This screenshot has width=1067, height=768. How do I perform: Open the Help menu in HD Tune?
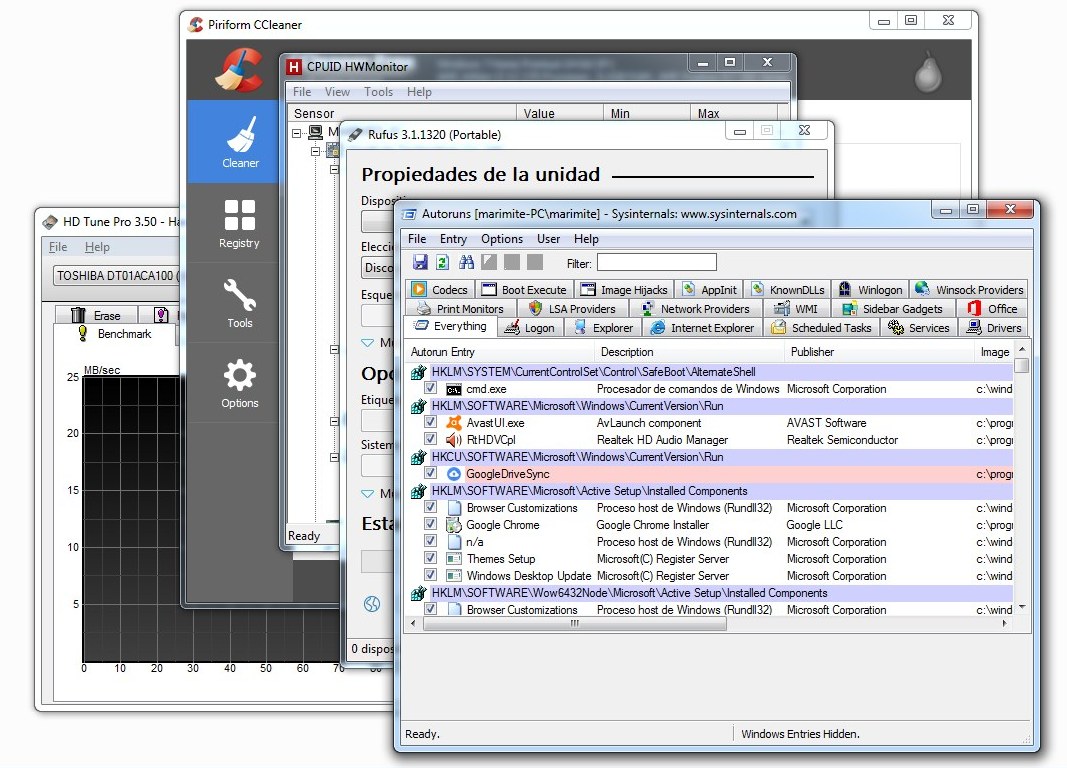(97, 247)
